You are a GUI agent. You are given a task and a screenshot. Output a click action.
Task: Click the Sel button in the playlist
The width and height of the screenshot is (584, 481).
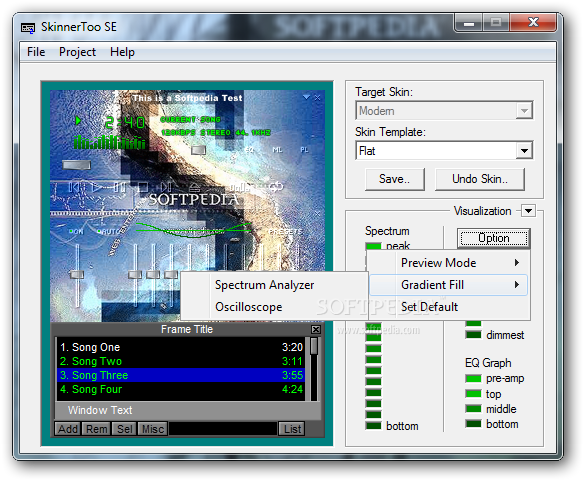tap(124, 429)
